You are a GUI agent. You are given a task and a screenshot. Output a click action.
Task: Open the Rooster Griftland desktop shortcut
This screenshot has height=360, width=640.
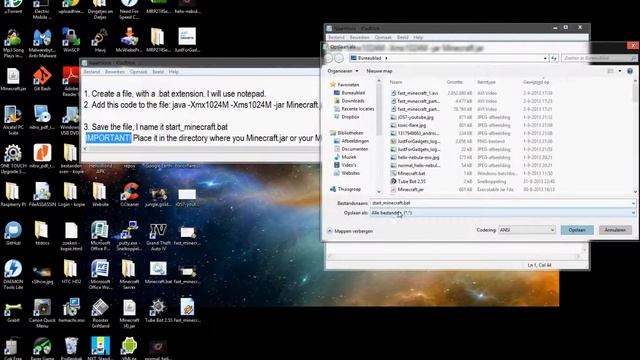tap(100, 313)
